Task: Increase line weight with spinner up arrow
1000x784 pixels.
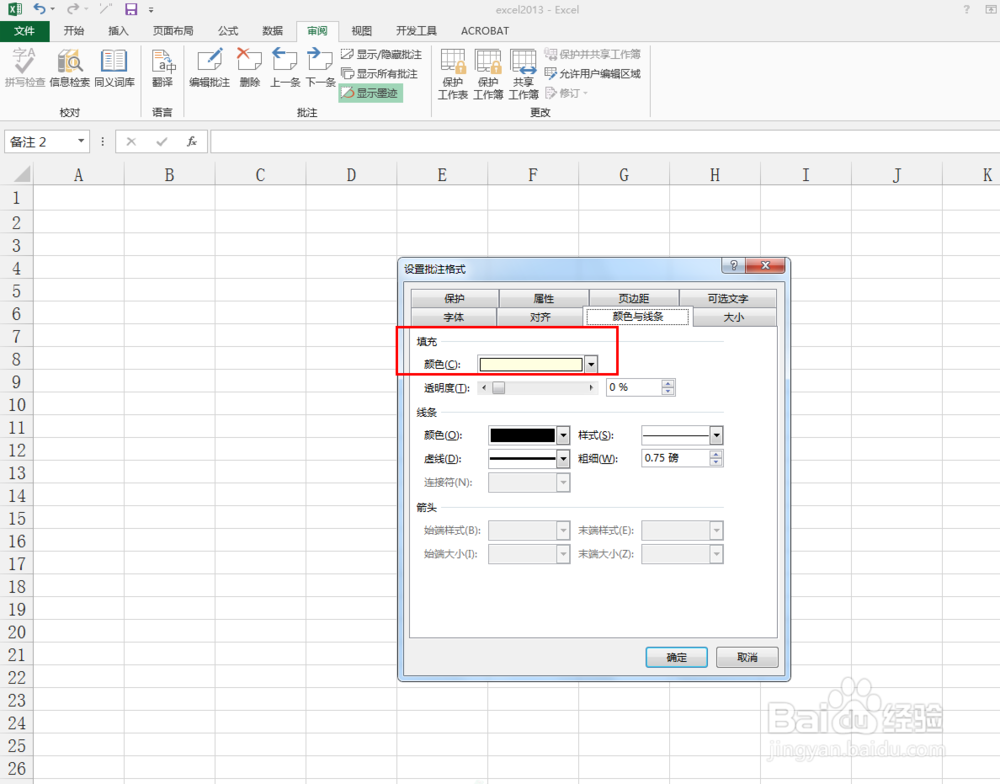Action: (716, 454)
